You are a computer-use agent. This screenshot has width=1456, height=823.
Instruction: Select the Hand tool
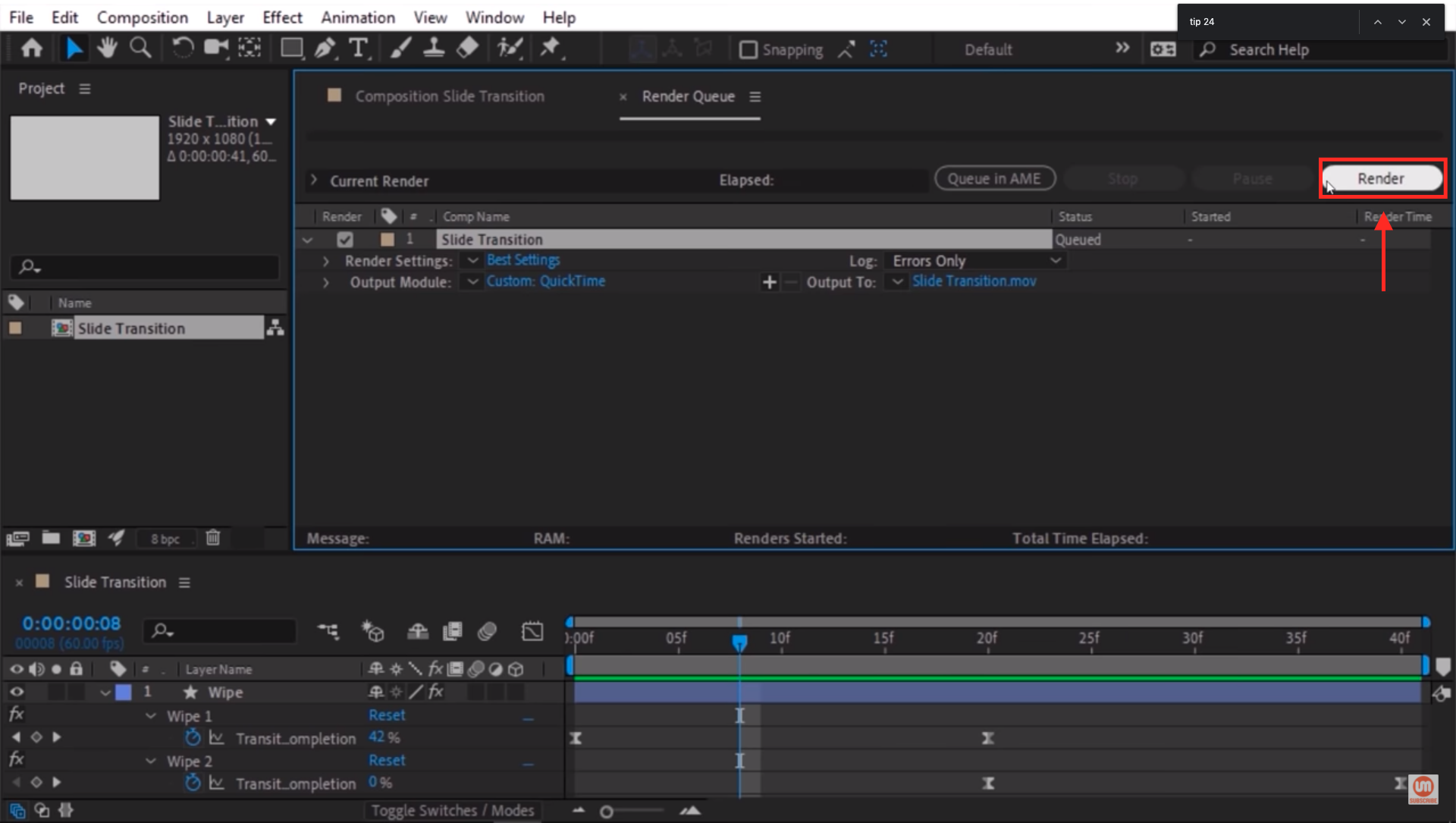click(x=107, y=49)
